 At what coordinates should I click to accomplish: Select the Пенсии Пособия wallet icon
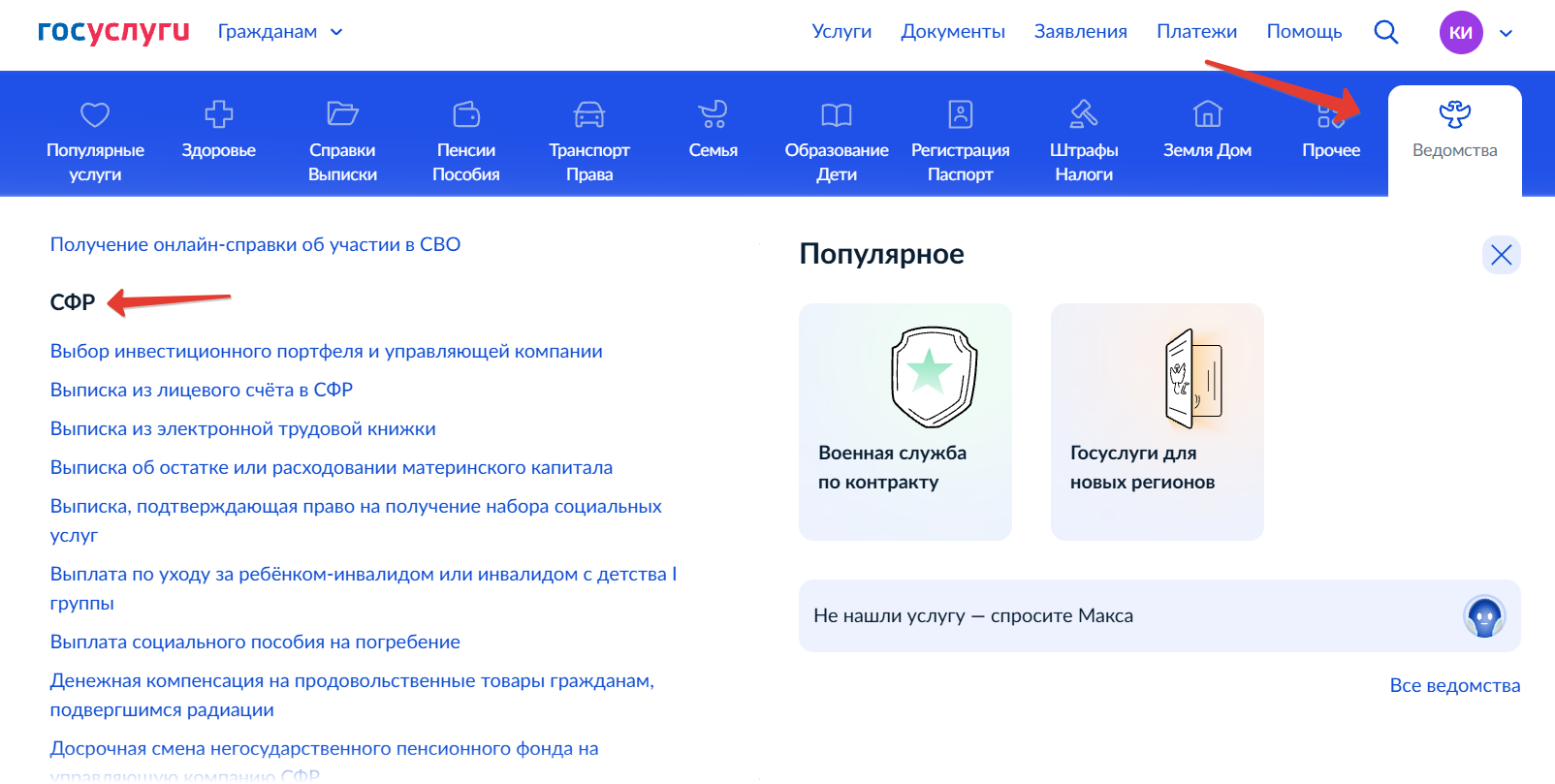466,114
